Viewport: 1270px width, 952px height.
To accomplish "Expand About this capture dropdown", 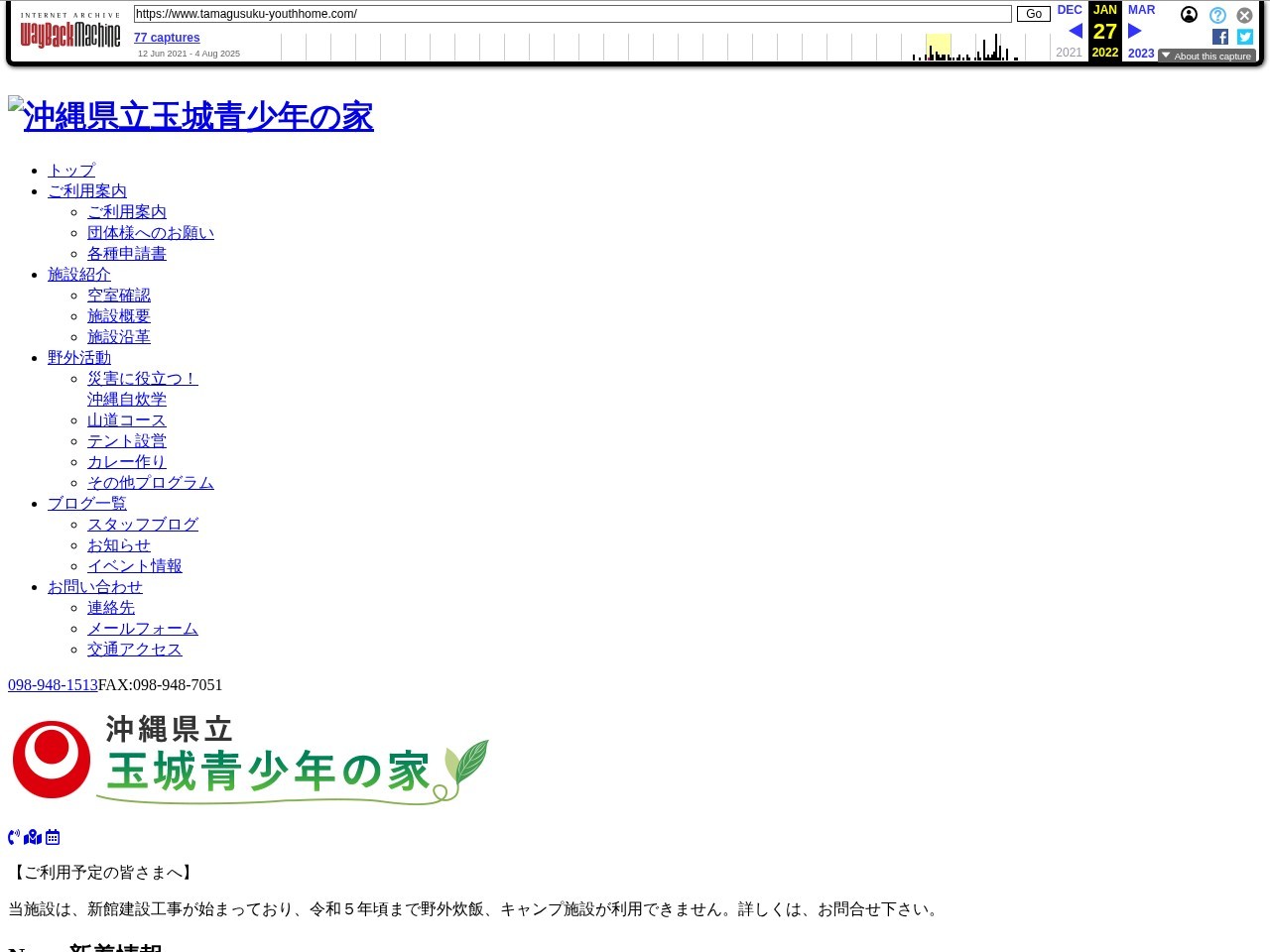I will [1206, 56].
